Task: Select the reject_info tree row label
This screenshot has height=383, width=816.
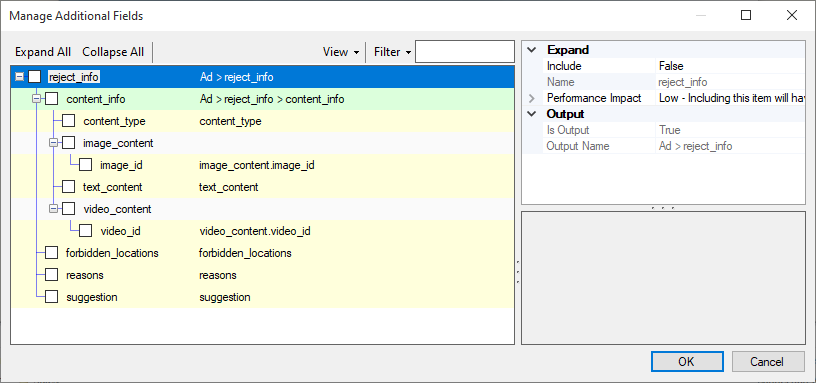Action: click(x=73, y=77)
